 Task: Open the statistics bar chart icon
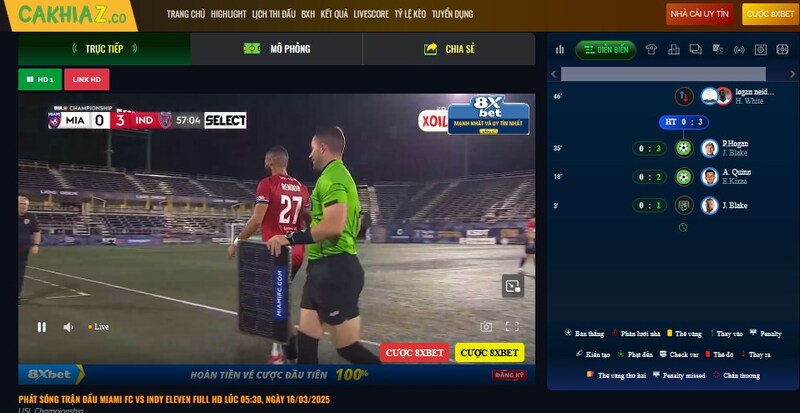pos(560,50)
